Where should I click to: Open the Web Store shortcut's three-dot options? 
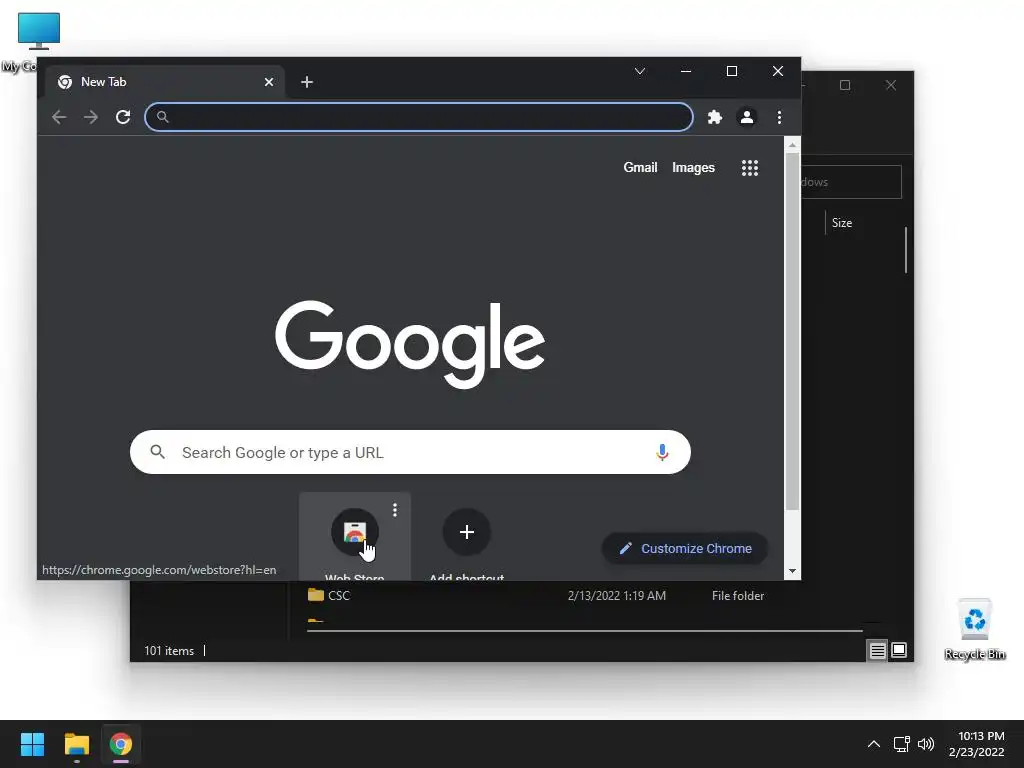click(394, 510)
